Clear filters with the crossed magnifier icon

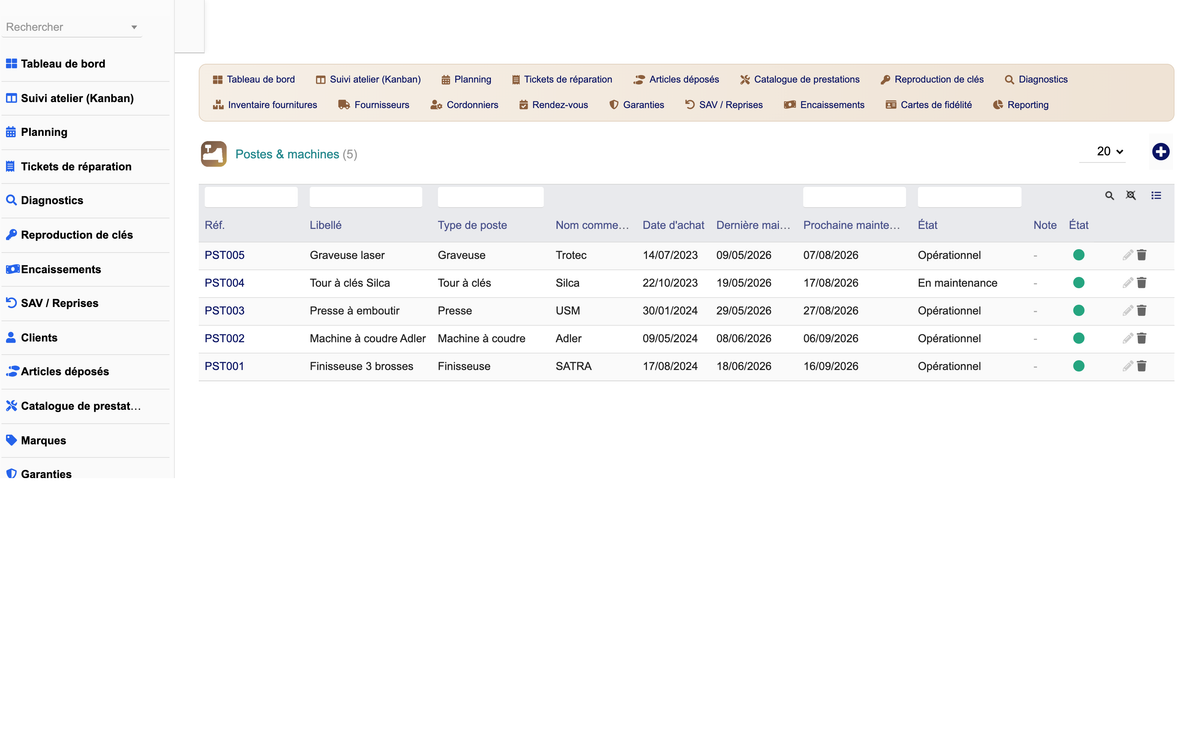click(x=1131, y=195)
